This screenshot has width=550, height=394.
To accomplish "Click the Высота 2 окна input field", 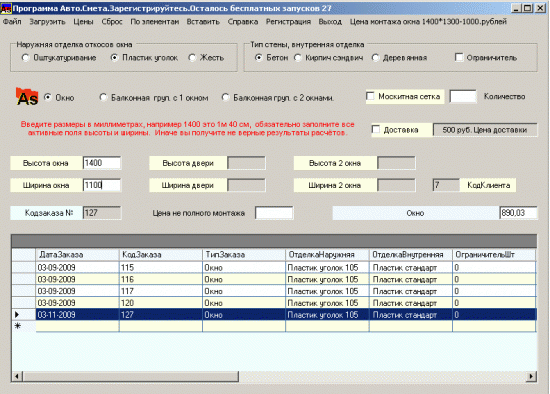I will (x=396, y=163).
